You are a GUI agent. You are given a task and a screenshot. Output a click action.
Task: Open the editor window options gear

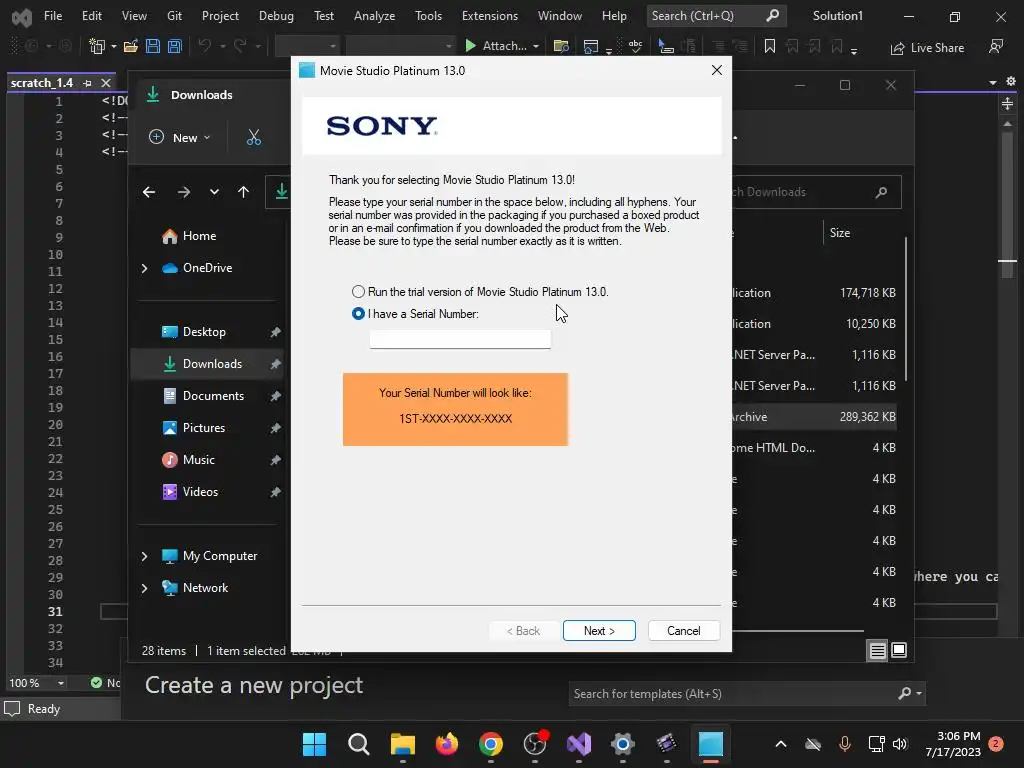click(x=1010, y=82)
